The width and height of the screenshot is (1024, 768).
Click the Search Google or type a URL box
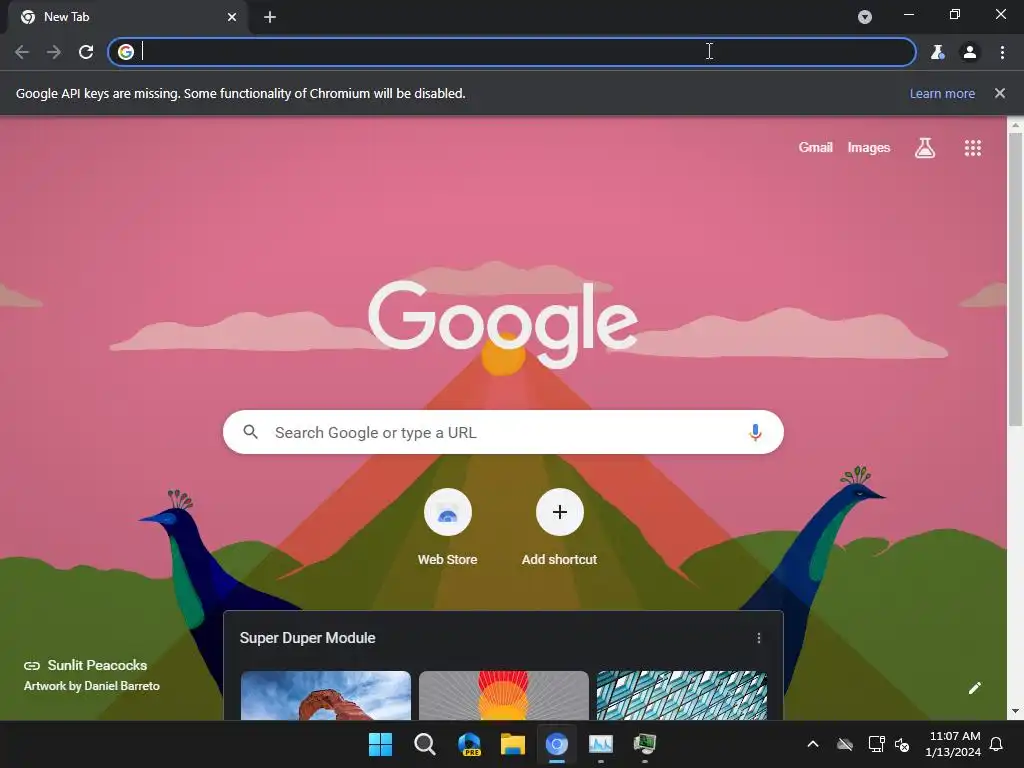point(503,432)
